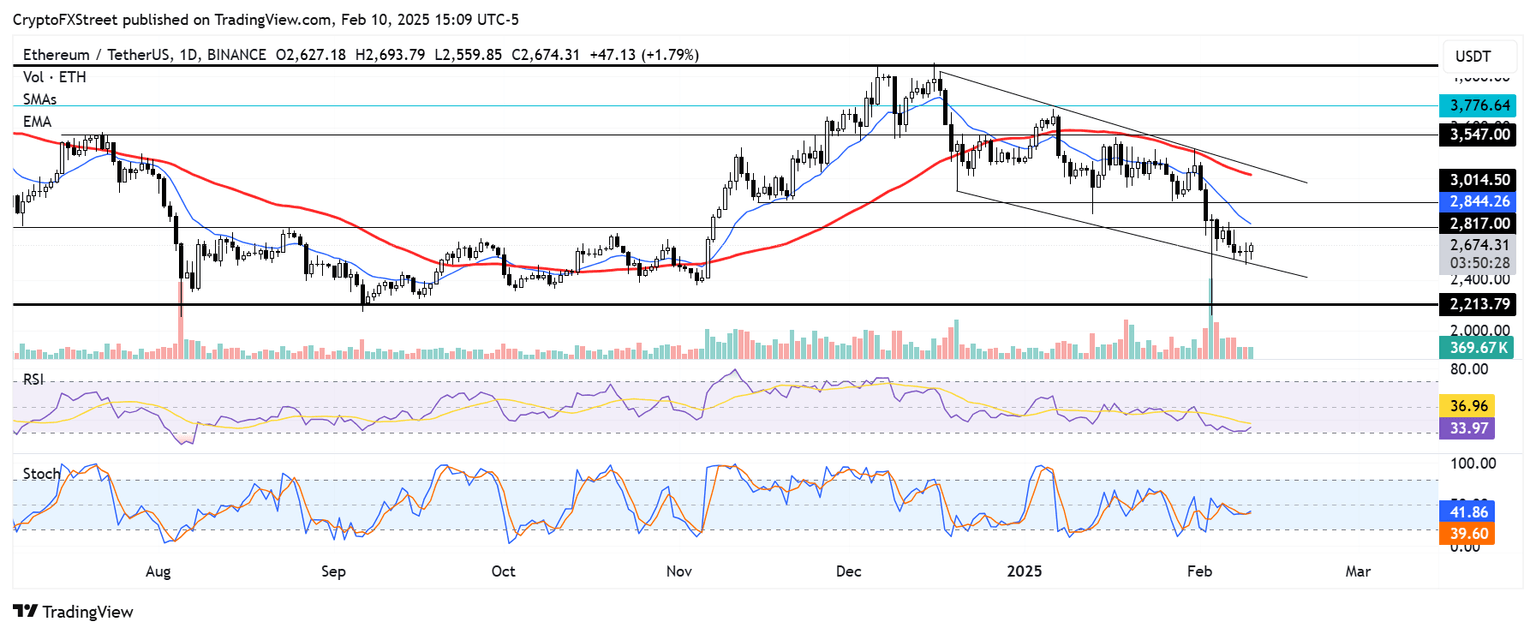Click Feb on the time axis
This screenshot has height=634, width=1536.
[1199, 571]
